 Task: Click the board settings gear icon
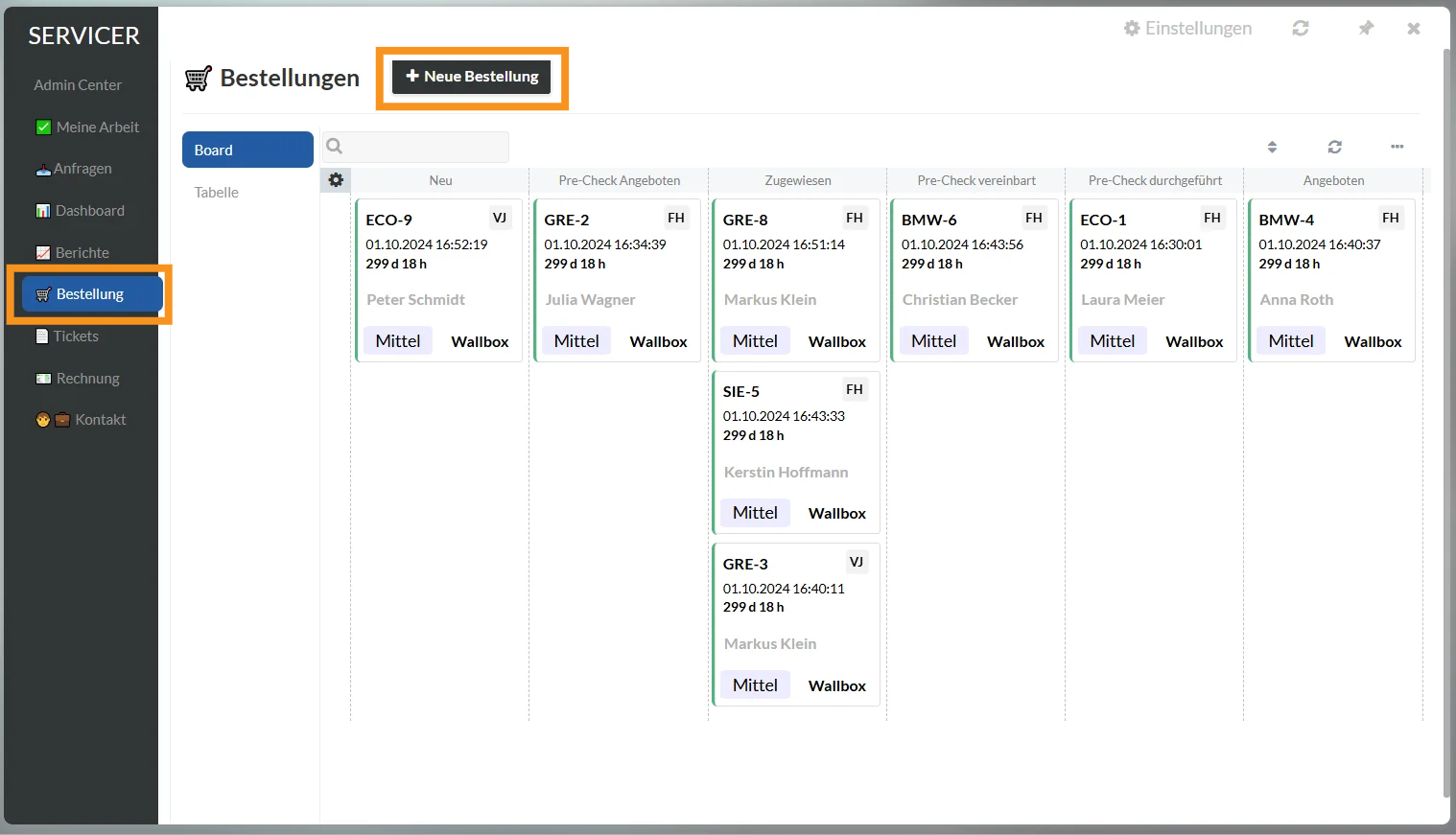336,180
